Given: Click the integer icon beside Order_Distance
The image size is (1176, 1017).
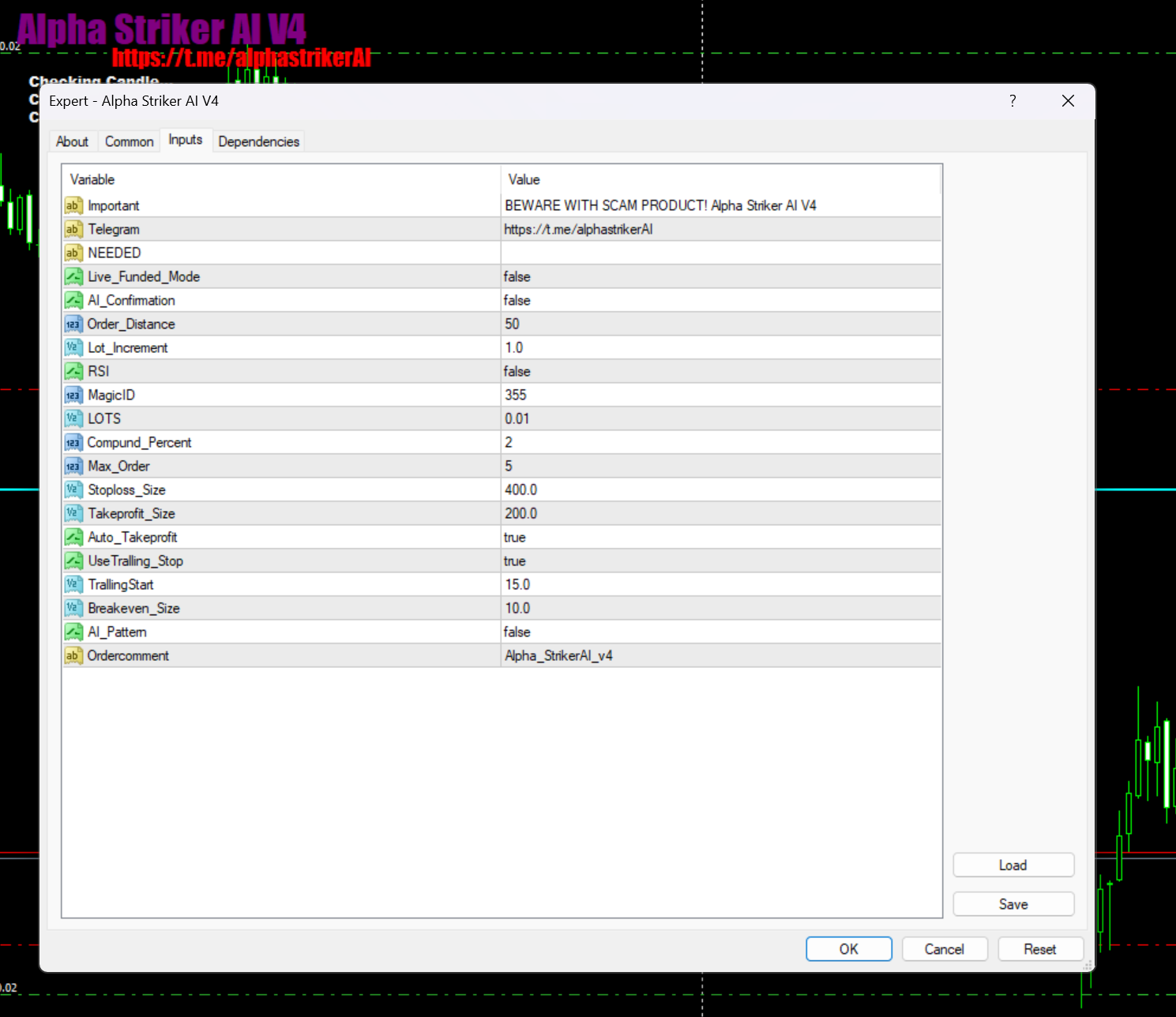Looking at the screenshot, I should point(73,324).
